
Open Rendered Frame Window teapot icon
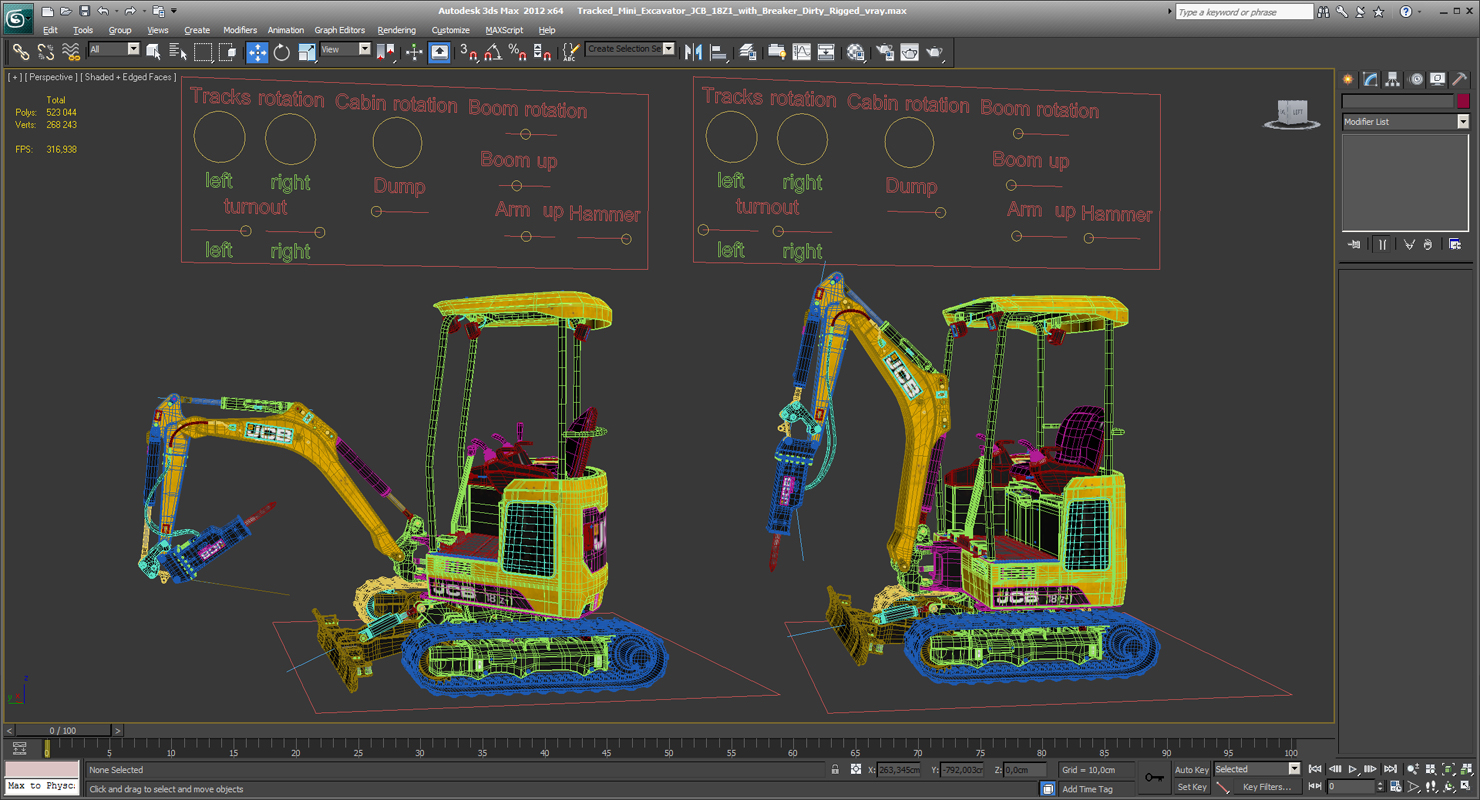(910, 52)
